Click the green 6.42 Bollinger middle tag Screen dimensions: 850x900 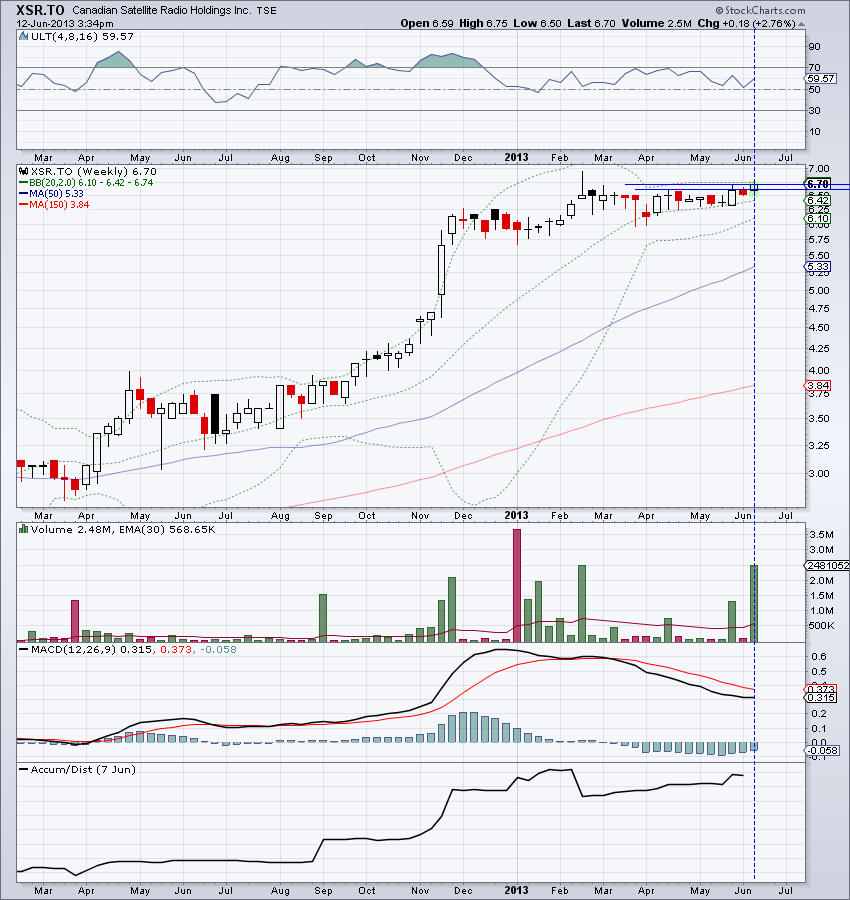(818, 200)
